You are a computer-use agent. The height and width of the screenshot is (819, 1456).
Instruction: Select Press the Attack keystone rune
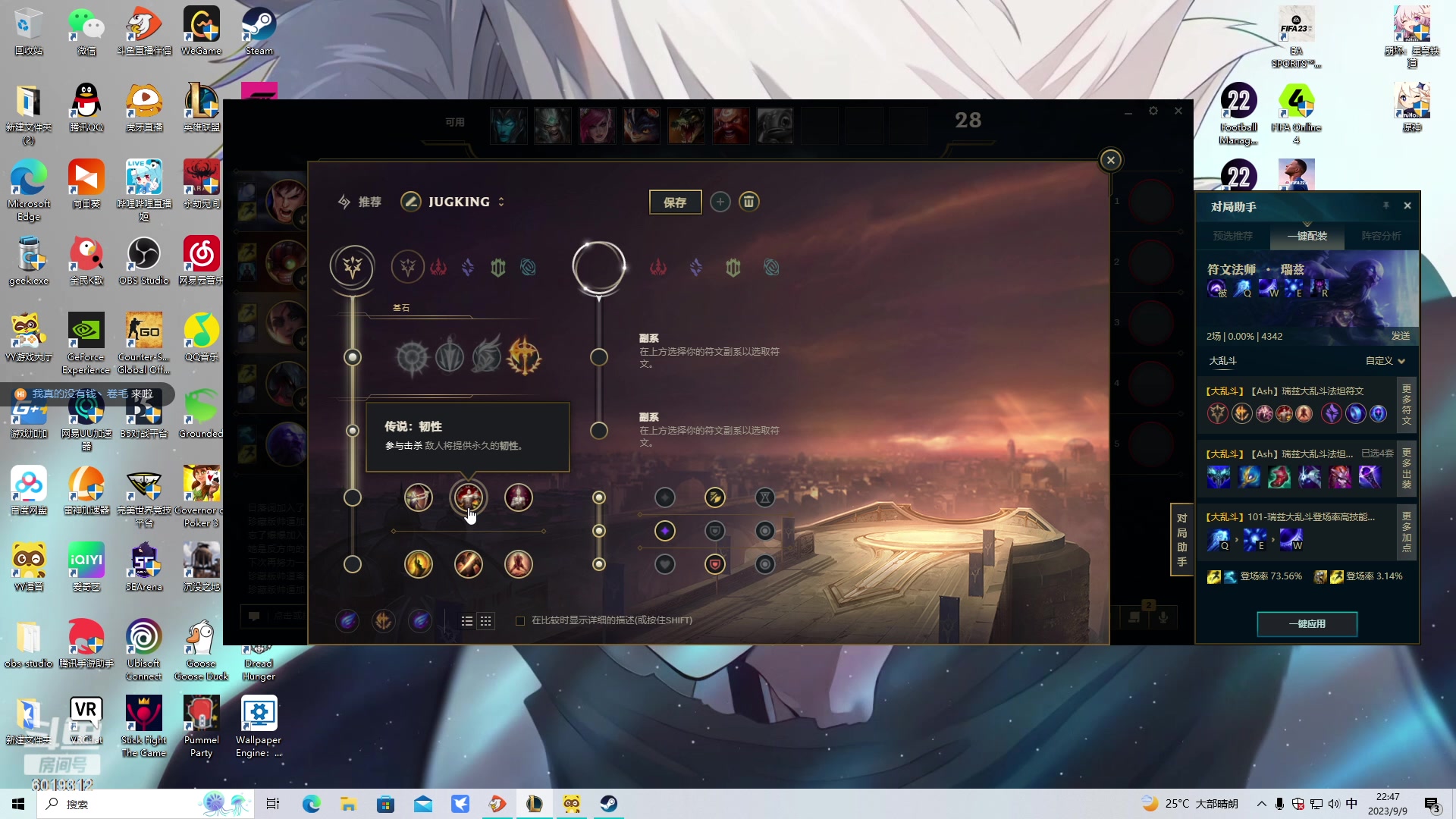point(413,357)
